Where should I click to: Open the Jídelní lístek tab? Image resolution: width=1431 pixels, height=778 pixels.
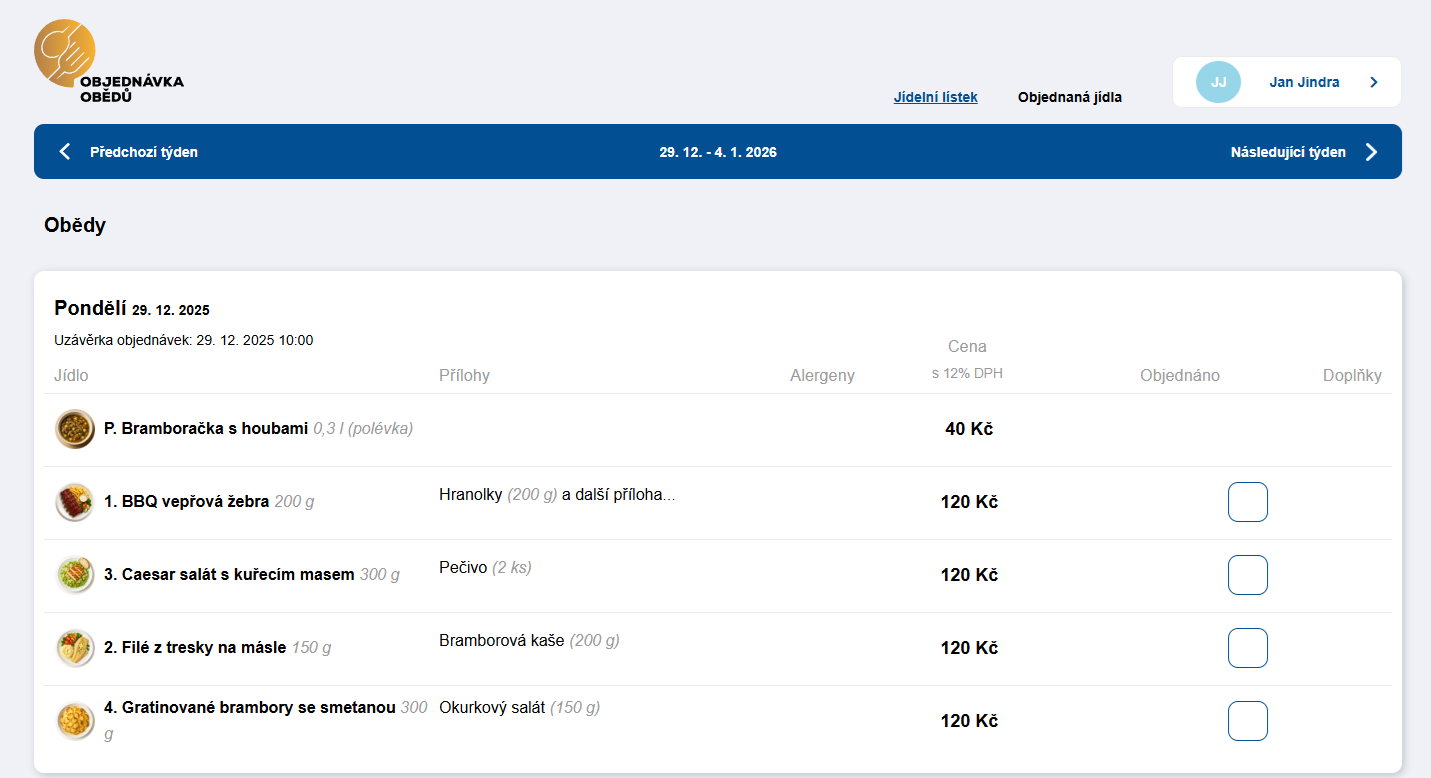click(x=935, y=97)
